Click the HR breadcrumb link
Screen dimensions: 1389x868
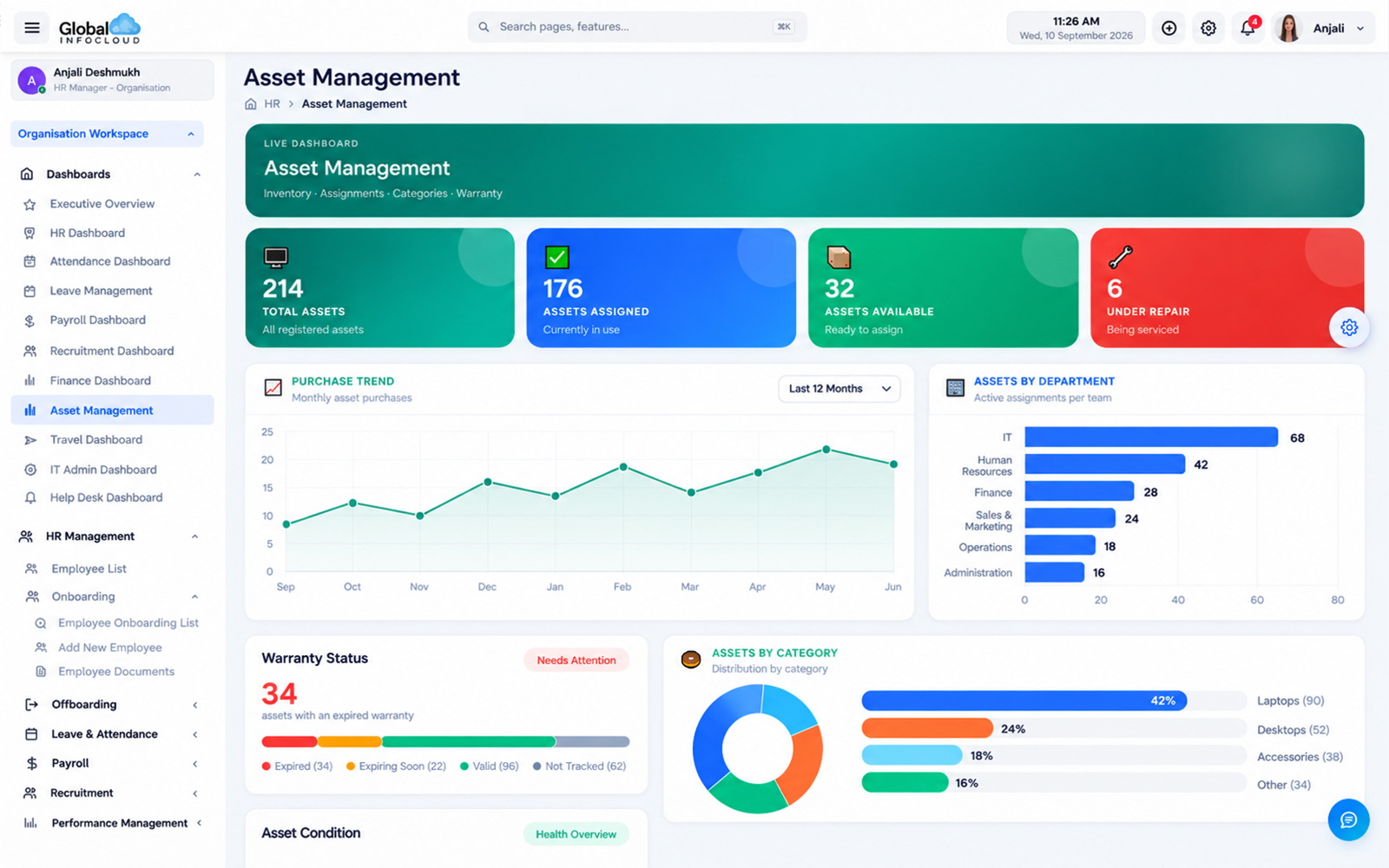tap(272, 104)
